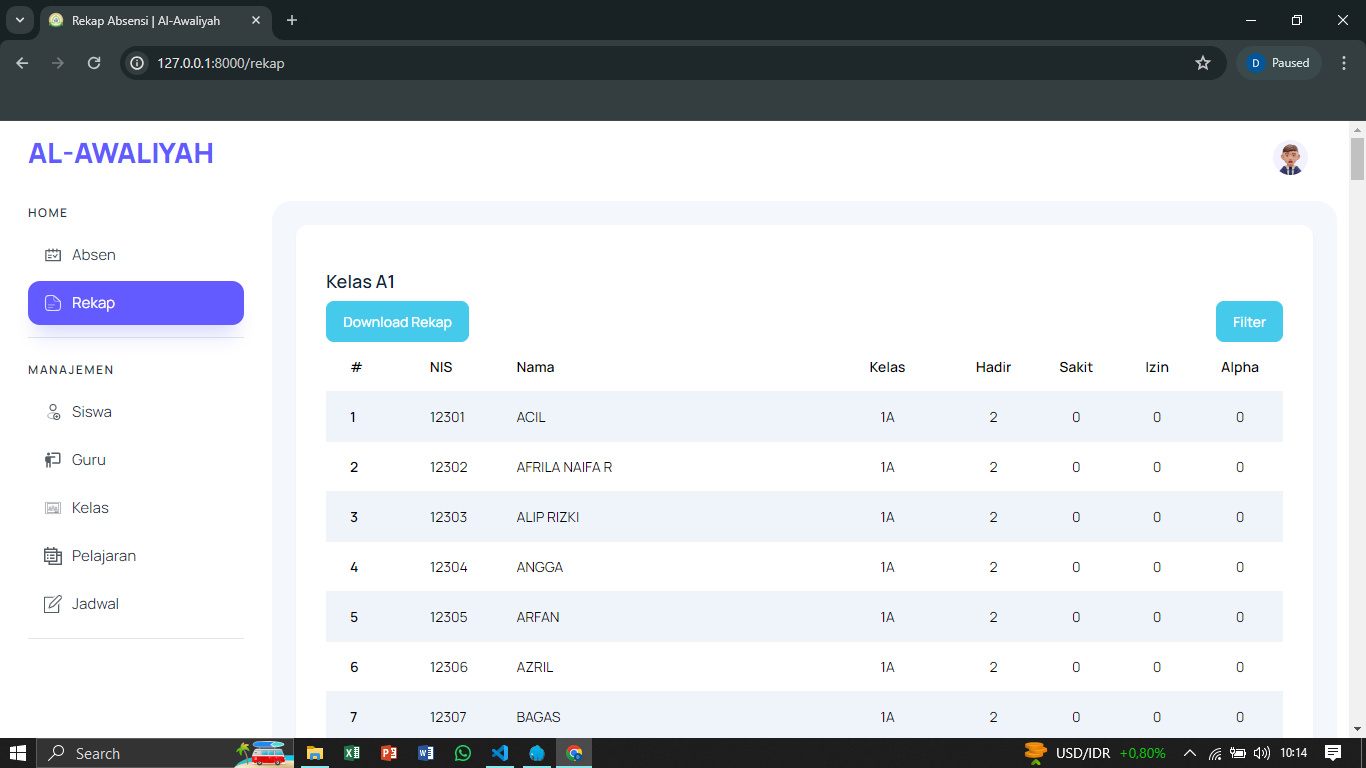The width and height of the screenshot is (1366, 768).
Task: Click the Kelas board icon
Action: point(54,508)
